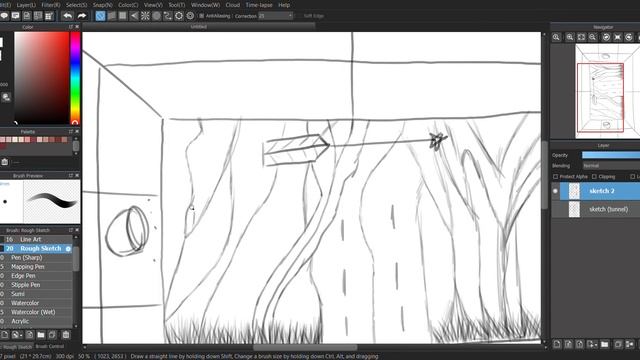Viewport: 640px width, 360px height.
Task: Open the Blending mode dropdown showing Normal
Action: click(611, 166)
